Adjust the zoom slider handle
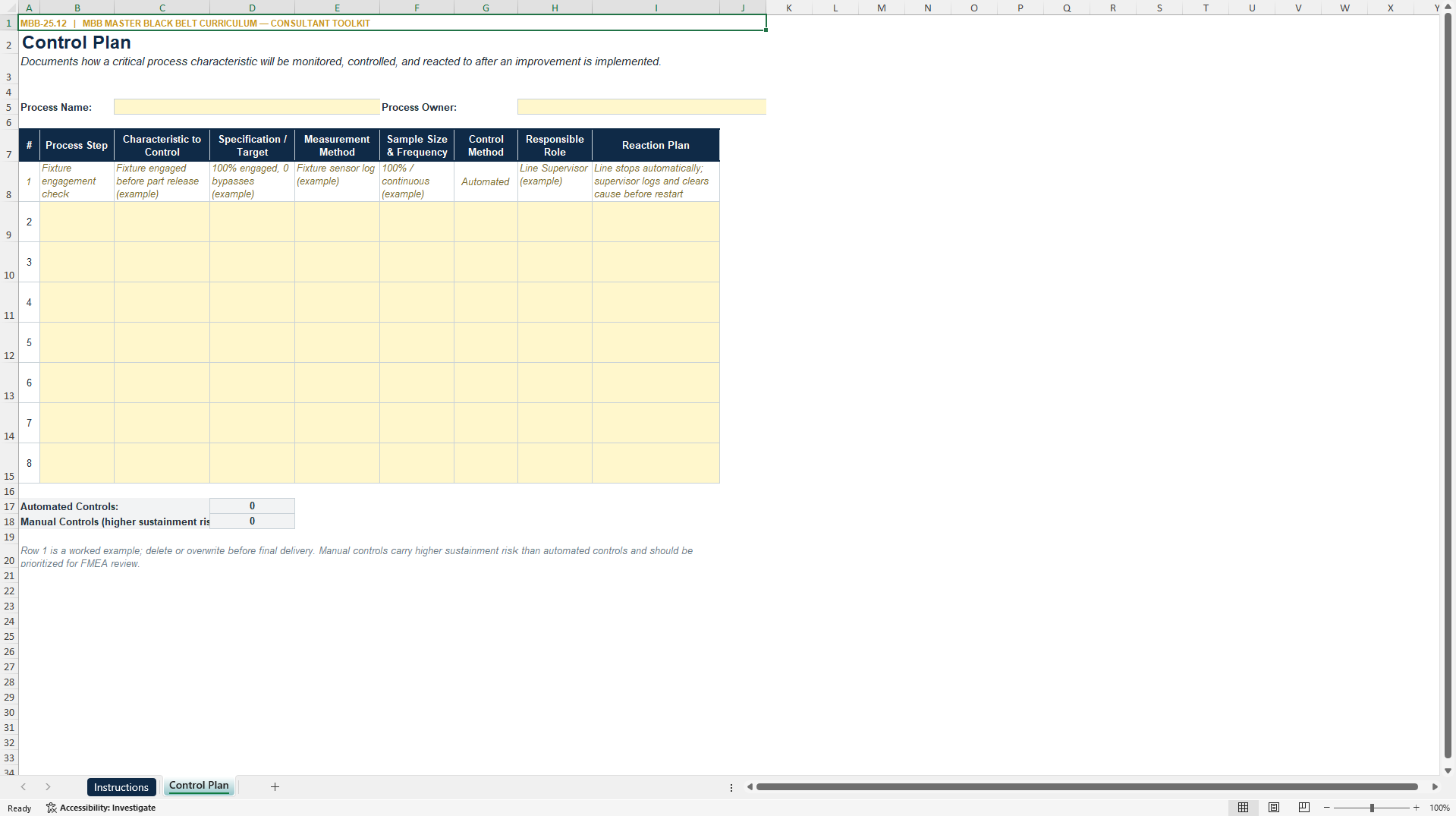The width and height of the screenshot is (1456, 816). (1372, 808)
